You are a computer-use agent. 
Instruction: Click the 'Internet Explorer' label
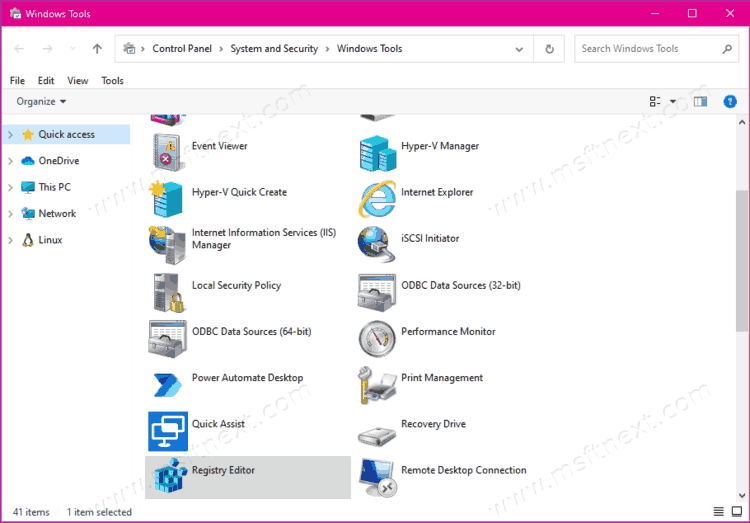[437, 192]
